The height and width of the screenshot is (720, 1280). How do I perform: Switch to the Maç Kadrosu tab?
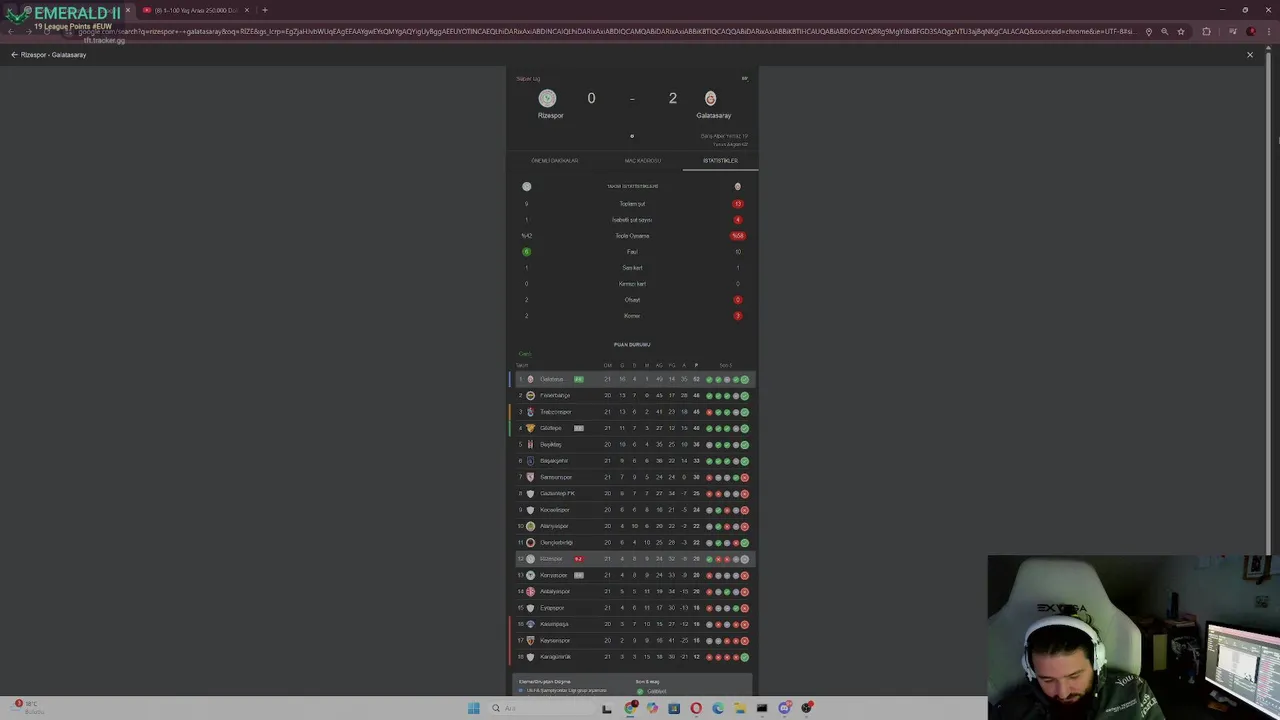tap(642, 161)
